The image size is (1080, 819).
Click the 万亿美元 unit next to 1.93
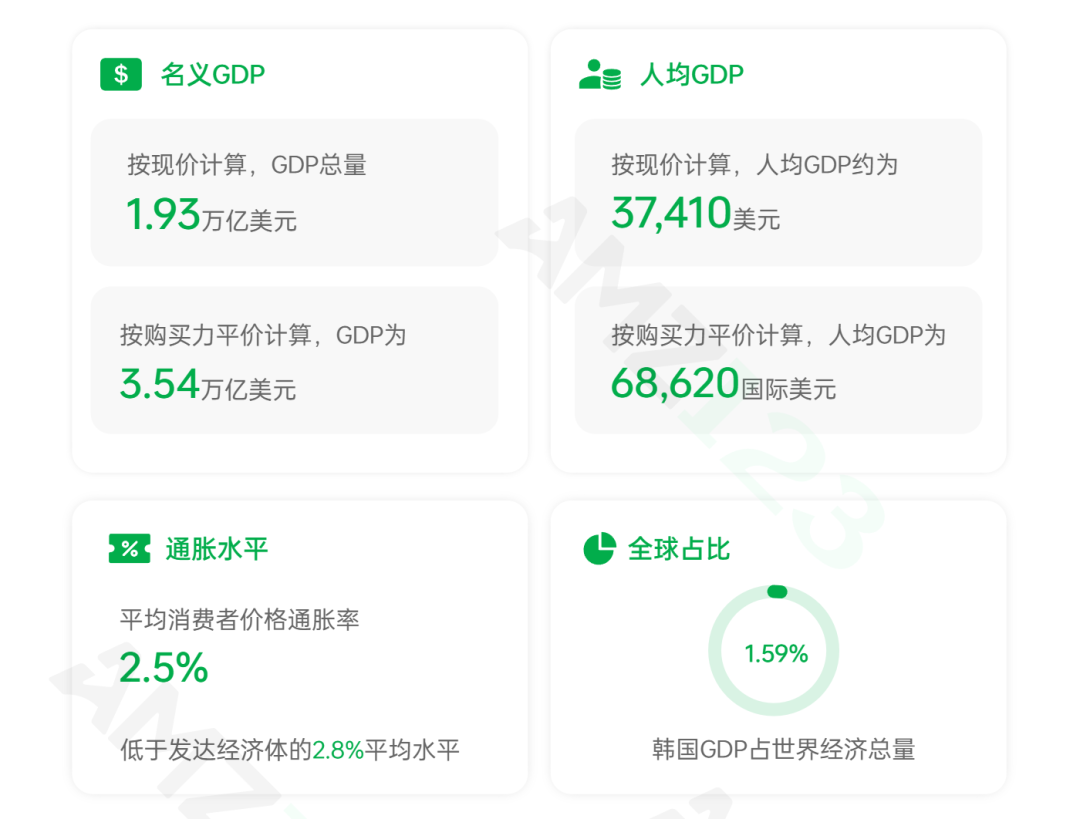pos(249,220)
